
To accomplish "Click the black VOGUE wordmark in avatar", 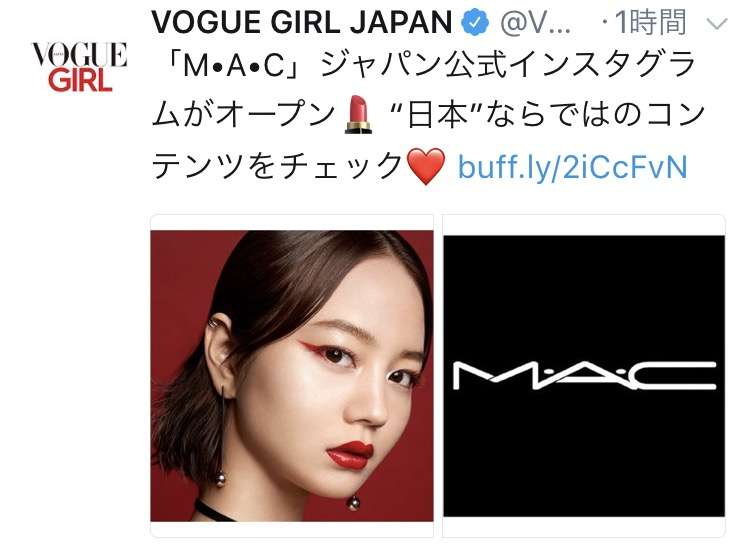I will 79,54.
